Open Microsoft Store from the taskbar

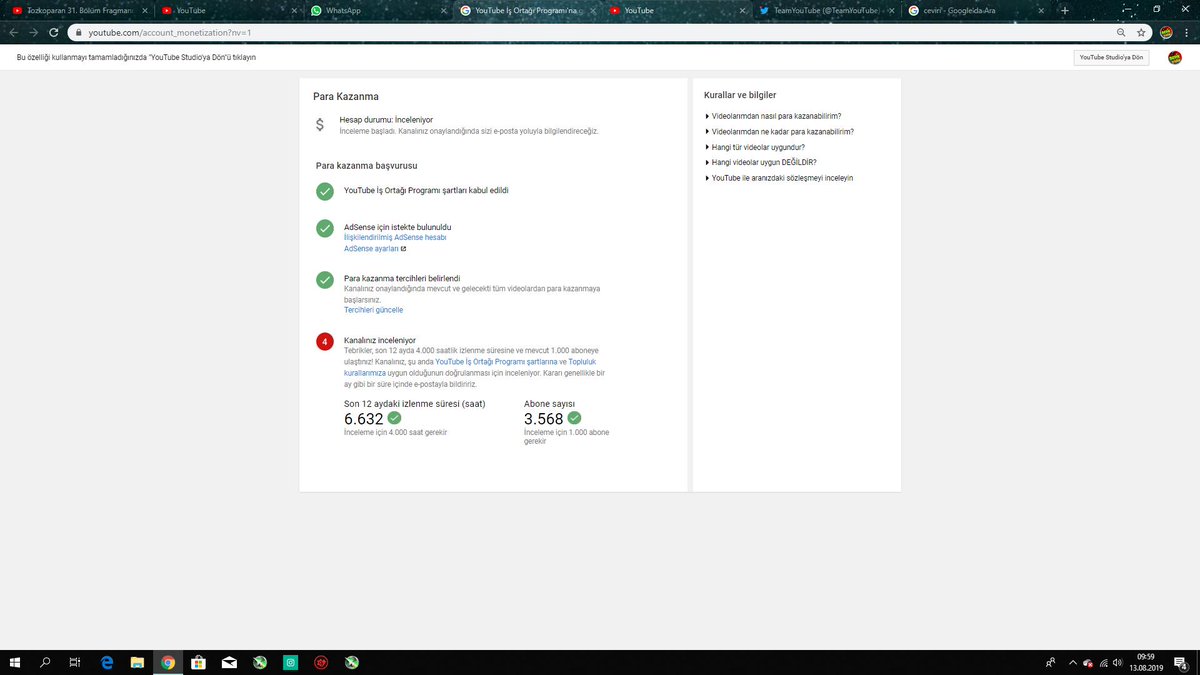(x=198, y=662)
